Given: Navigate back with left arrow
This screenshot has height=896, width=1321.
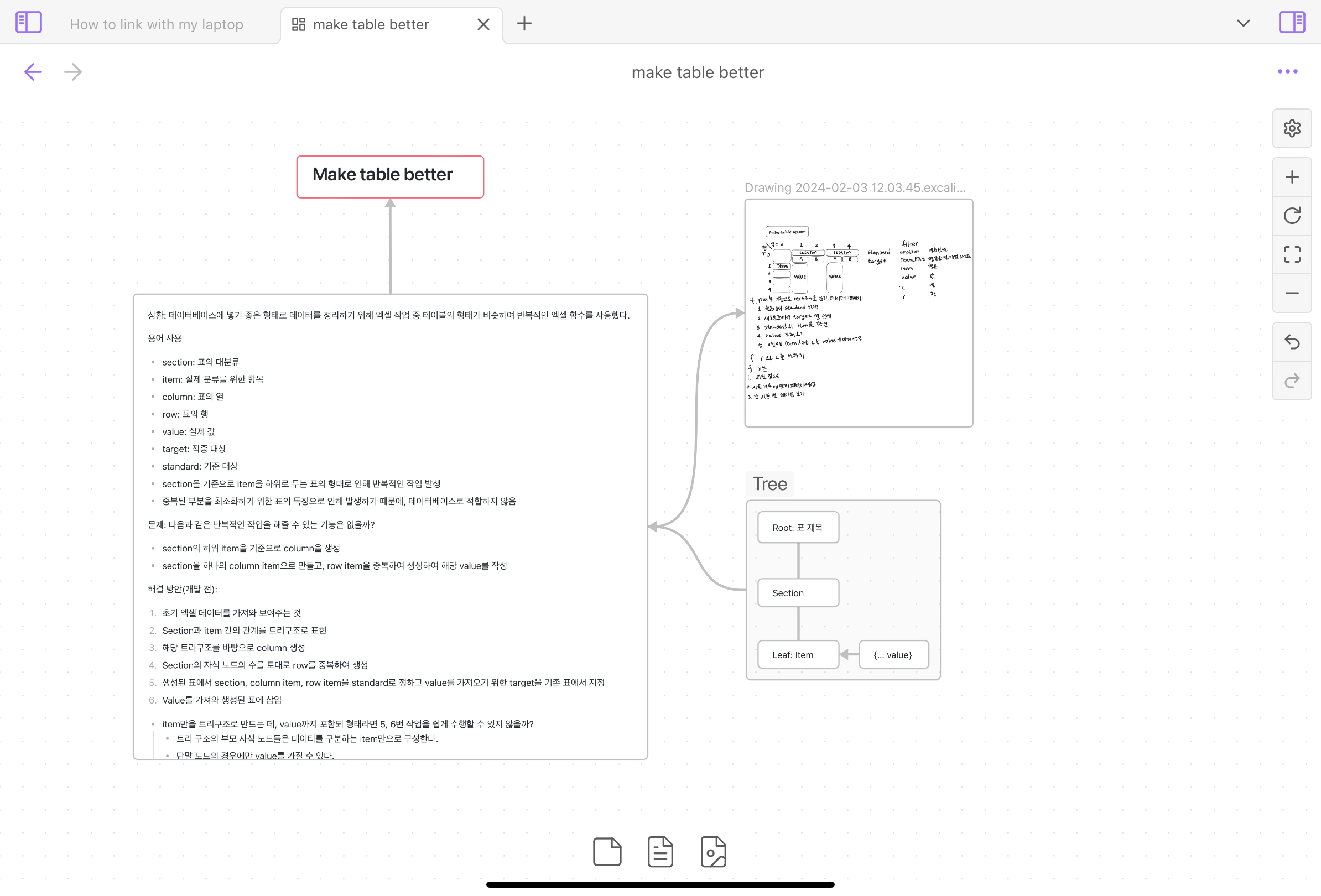Looking at the screenshot, I should (33, 72).
